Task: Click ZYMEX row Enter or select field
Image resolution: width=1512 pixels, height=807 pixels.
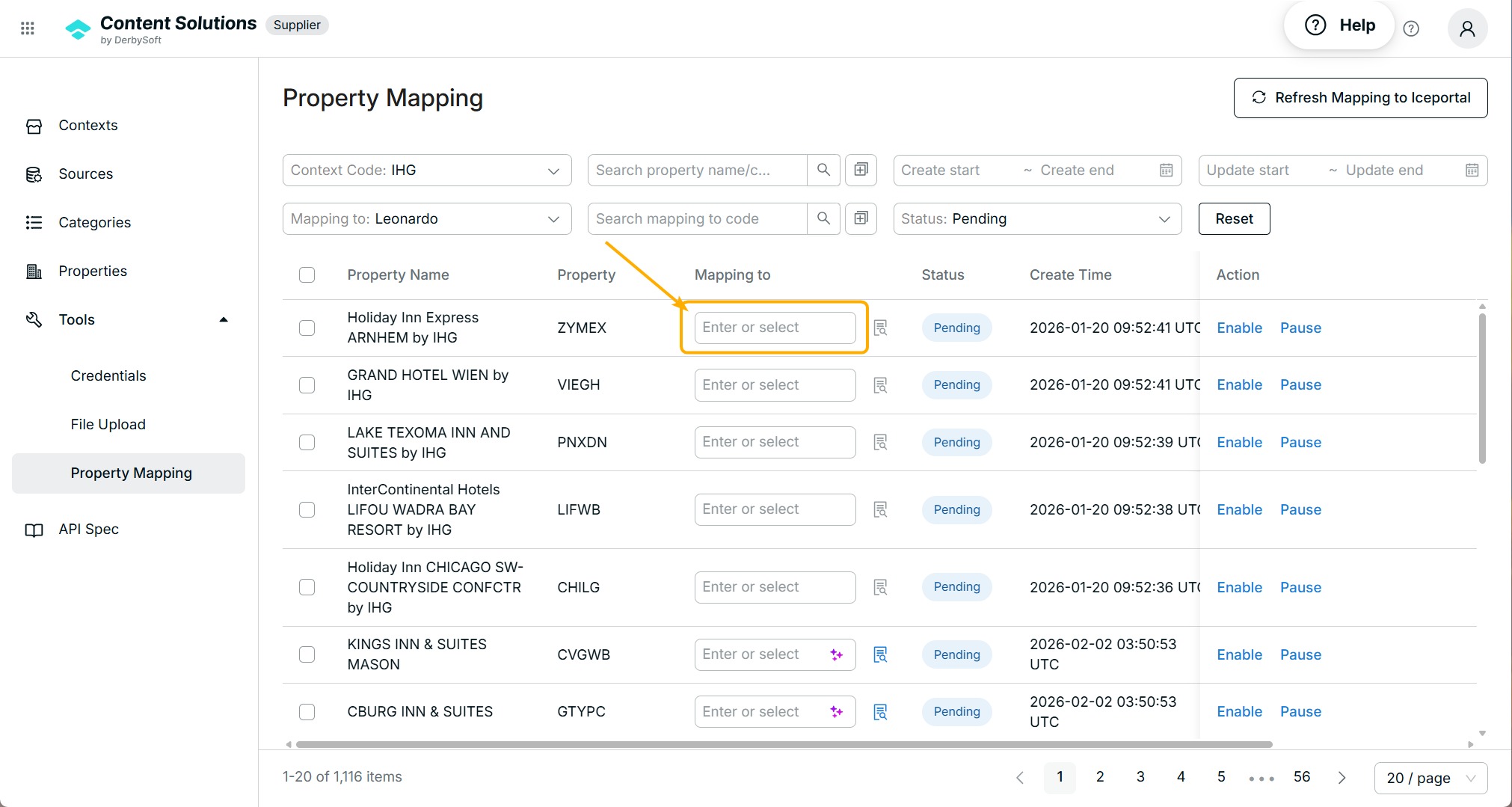Action: click(775, 328)
